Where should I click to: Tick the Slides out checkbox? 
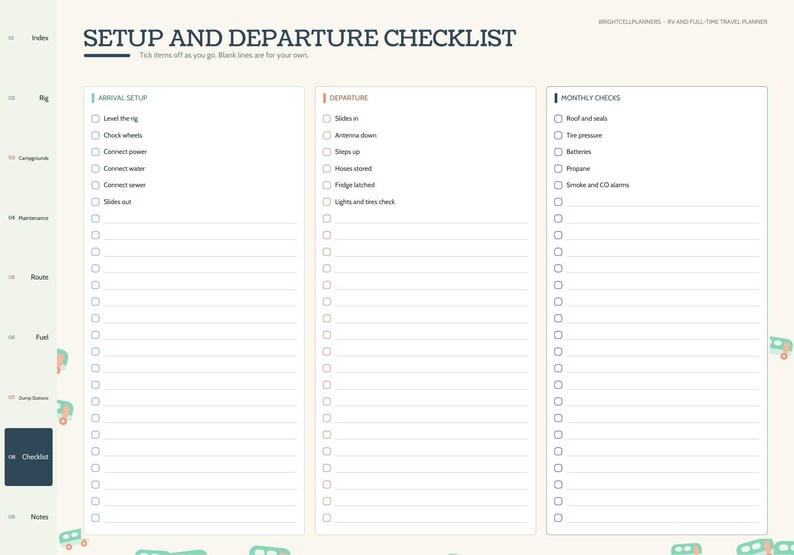[95, 202]
